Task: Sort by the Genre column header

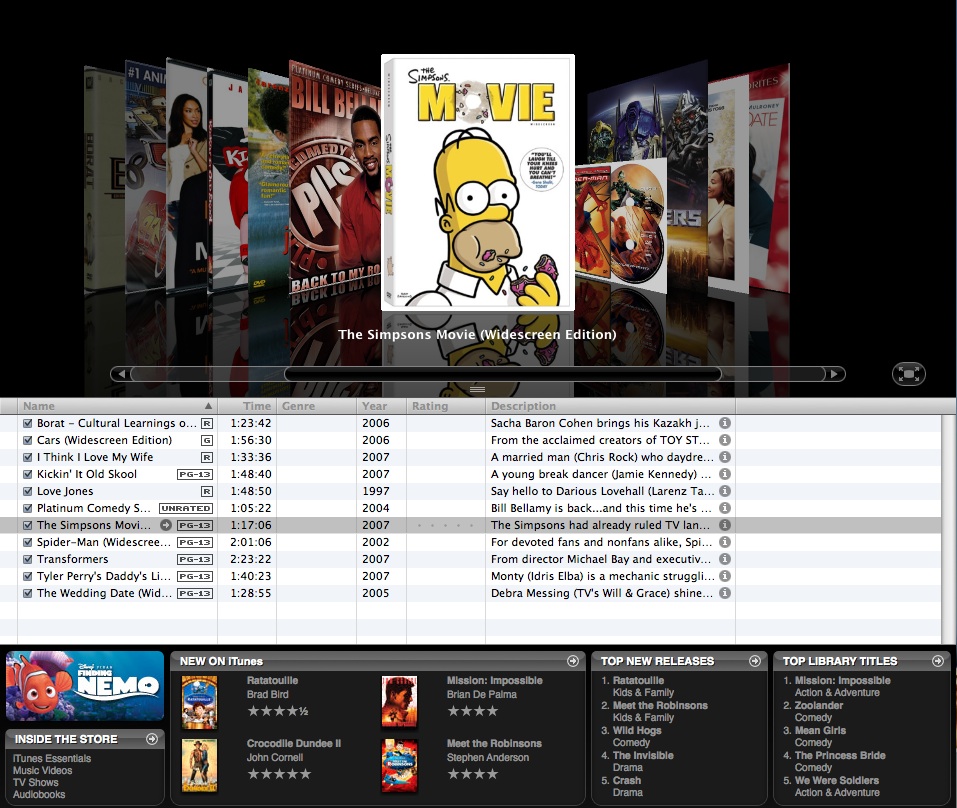Action: coord(317,406)
